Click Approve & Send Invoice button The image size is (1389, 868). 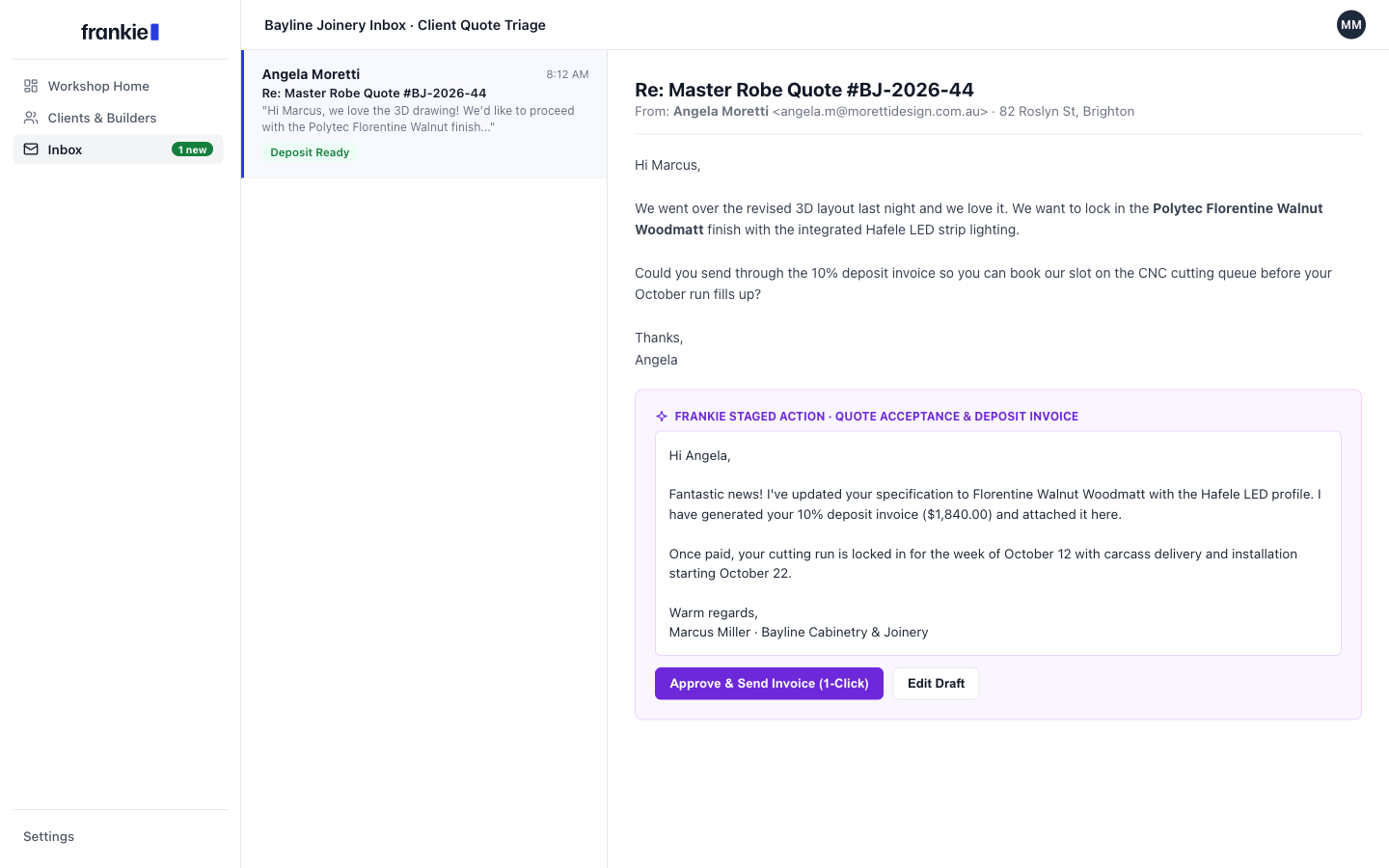(x=769, y=684)
